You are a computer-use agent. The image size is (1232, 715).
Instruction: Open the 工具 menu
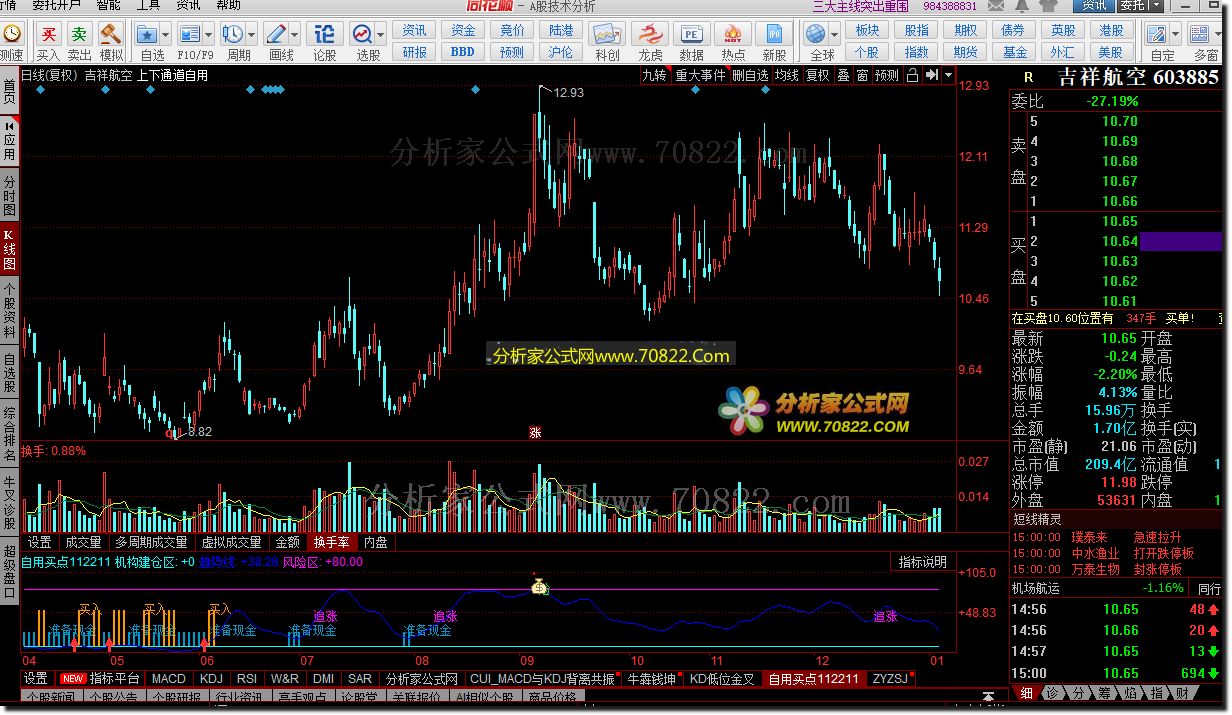tap(148, 5)
